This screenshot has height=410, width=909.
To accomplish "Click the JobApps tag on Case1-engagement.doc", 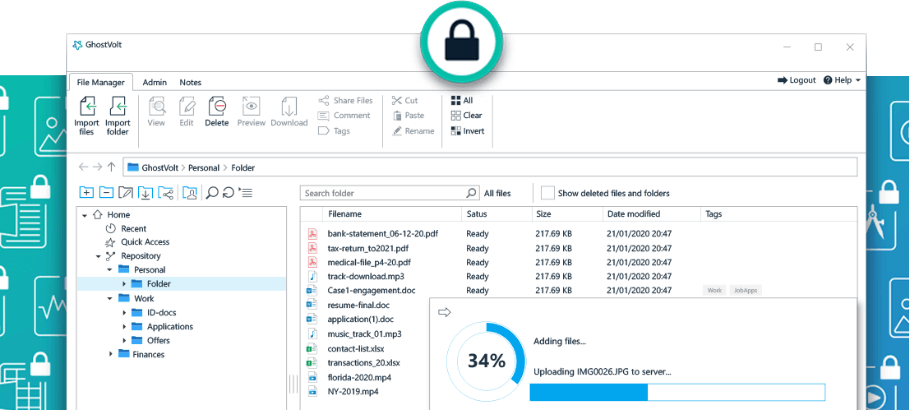I will click(746, 290).
